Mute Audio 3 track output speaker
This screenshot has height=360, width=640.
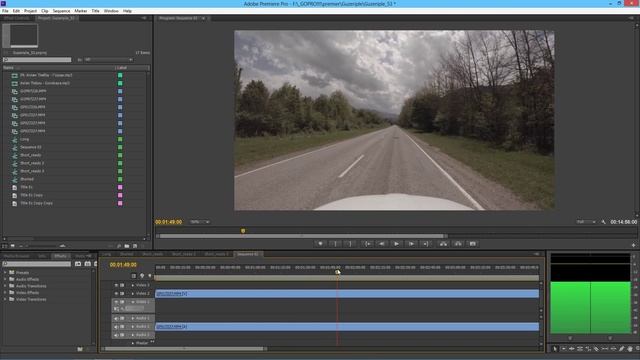(x=116, y=335)
